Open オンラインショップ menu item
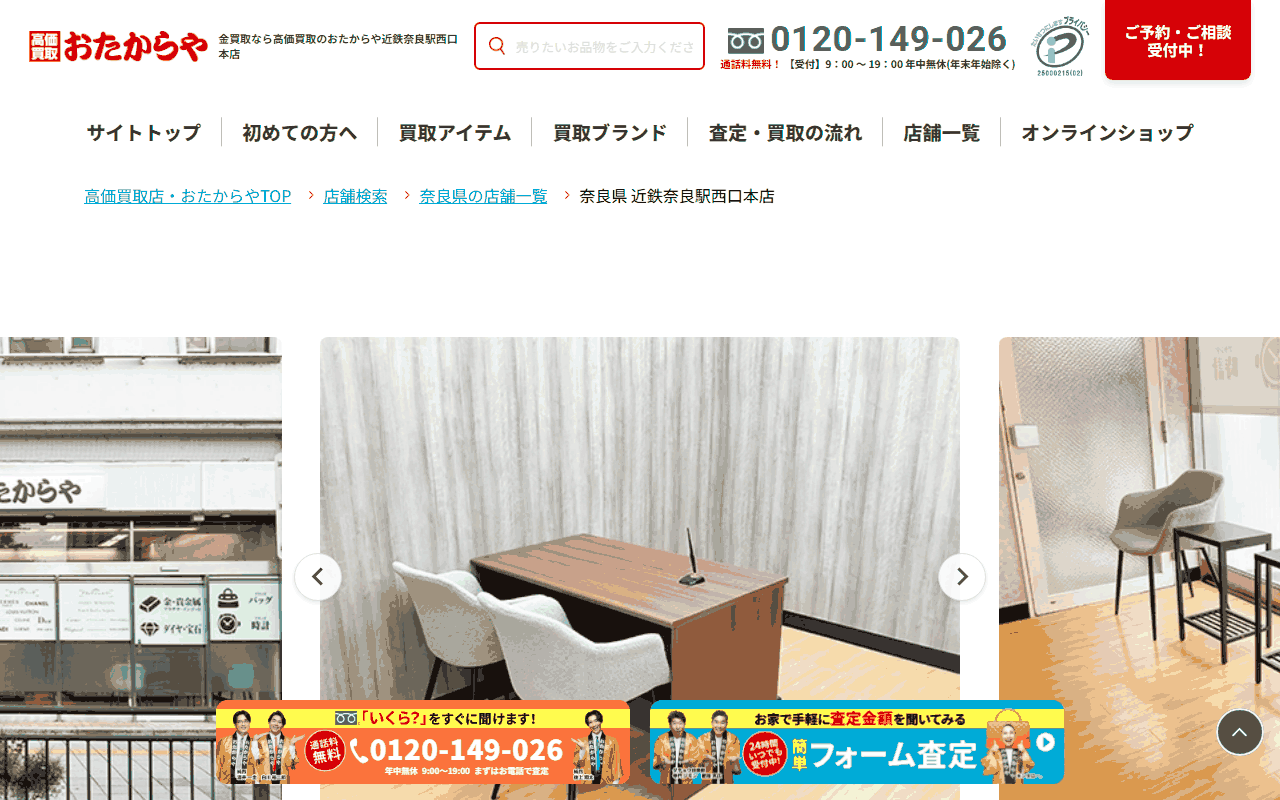This screenshot has width=1280, height=800. tap(1107, 132)
